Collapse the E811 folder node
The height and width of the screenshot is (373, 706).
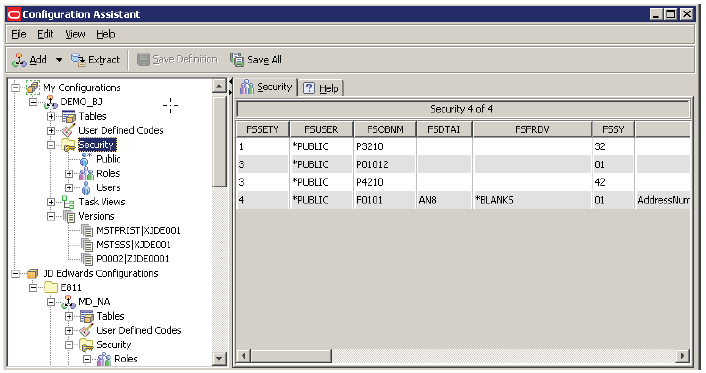tap(33, 287)
